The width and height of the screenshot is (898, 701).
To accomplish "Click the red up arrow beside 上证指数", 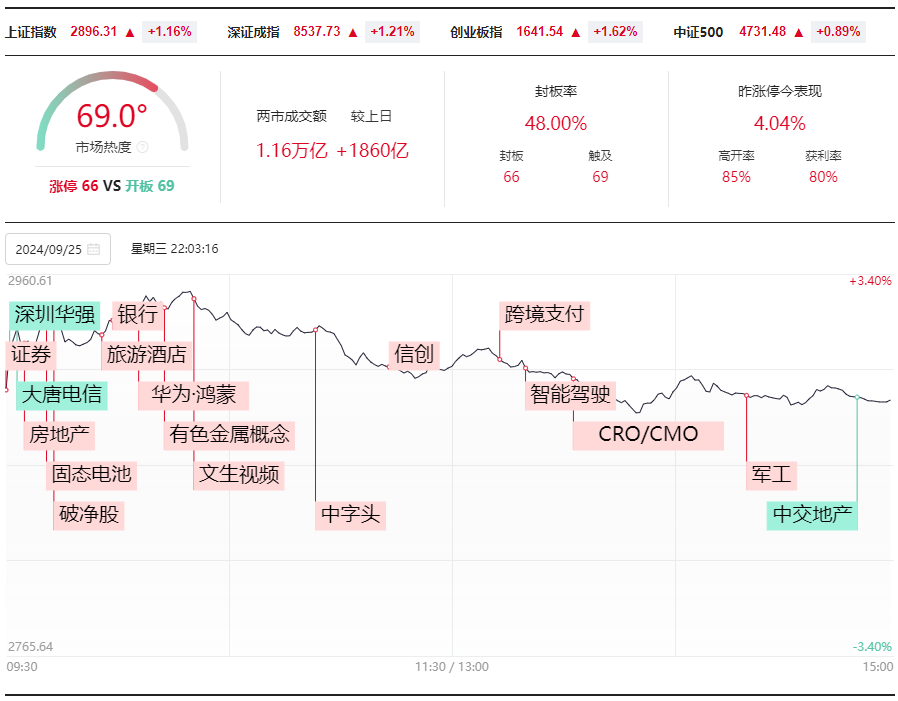I will coord(130,33).
